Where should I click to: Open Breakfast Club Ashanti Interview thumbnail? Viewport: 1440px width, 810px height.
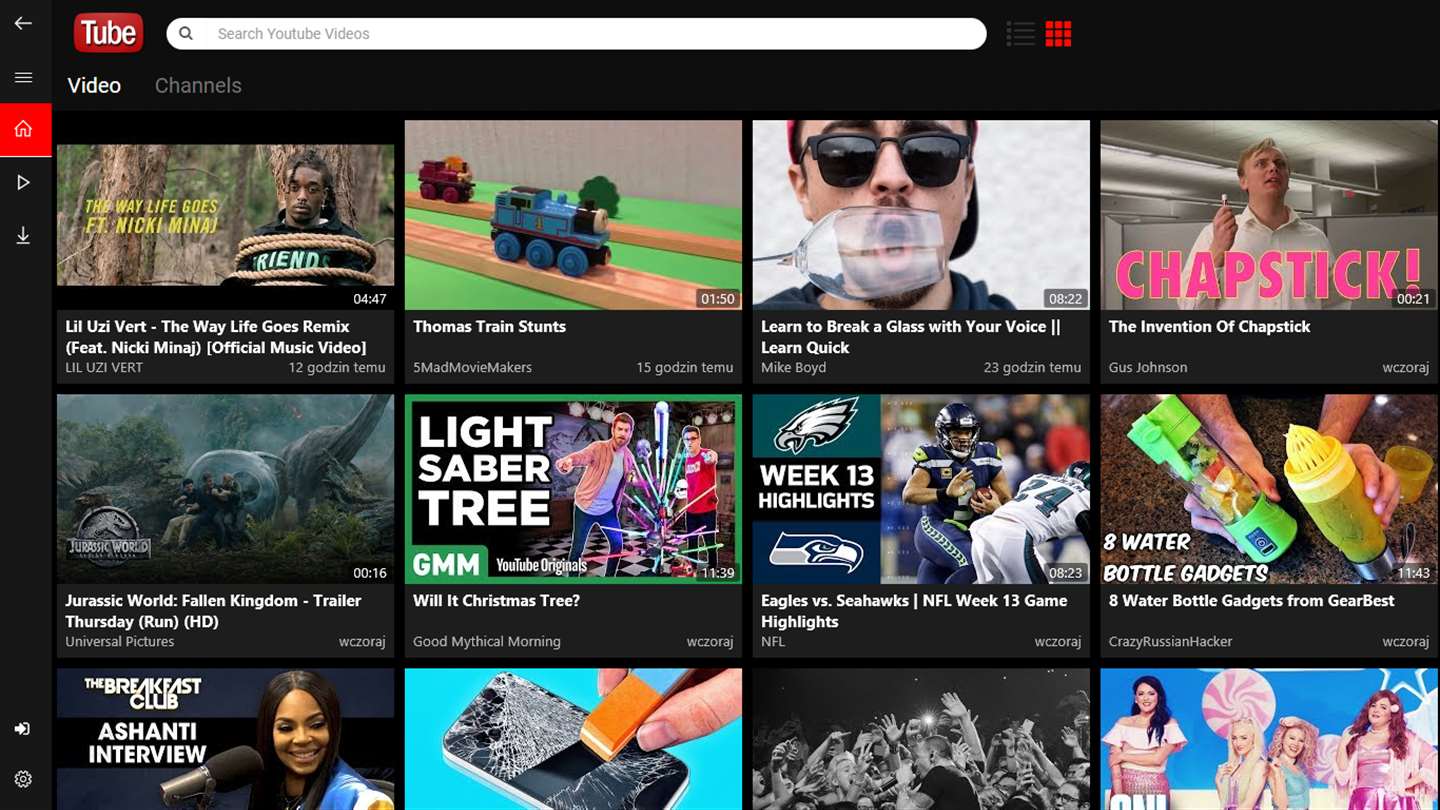pyautogui.click(x=225, y=739)
